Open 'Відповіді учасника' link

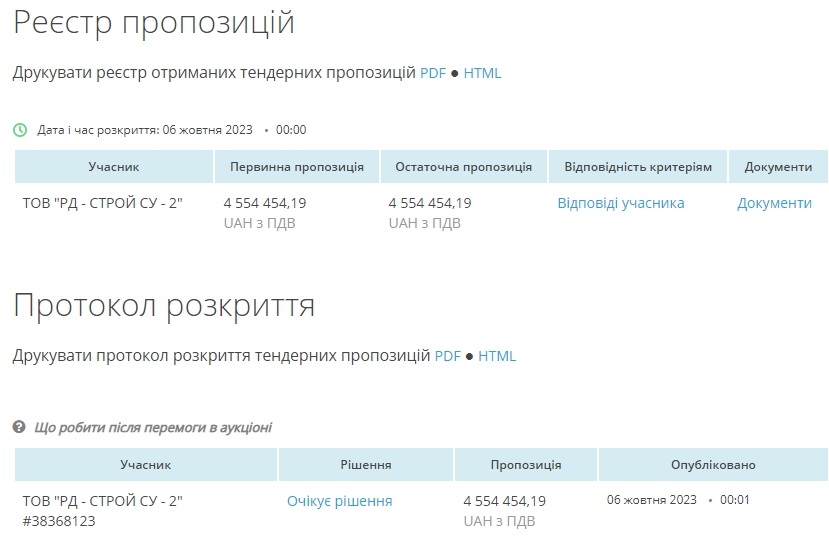621,203
